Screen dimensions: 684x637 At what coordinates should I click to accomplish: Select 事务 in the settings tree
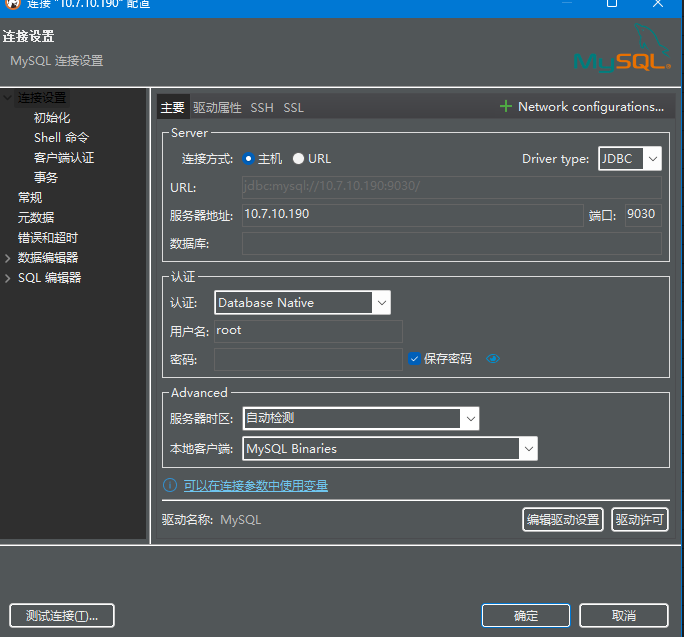tap(46, 178)
